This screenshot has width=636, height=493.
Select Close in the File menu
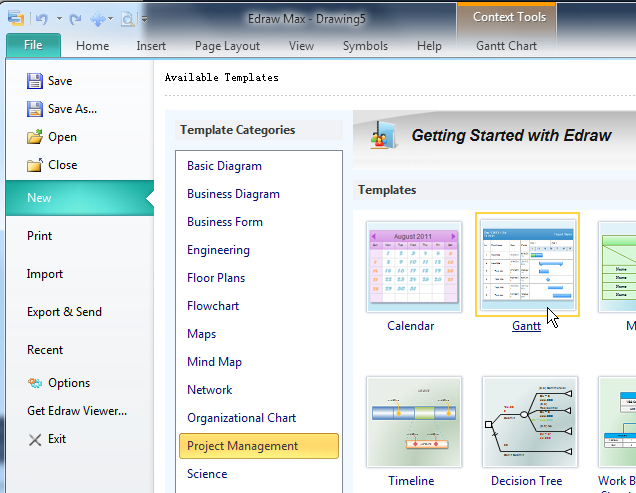(x=62, y=165)
